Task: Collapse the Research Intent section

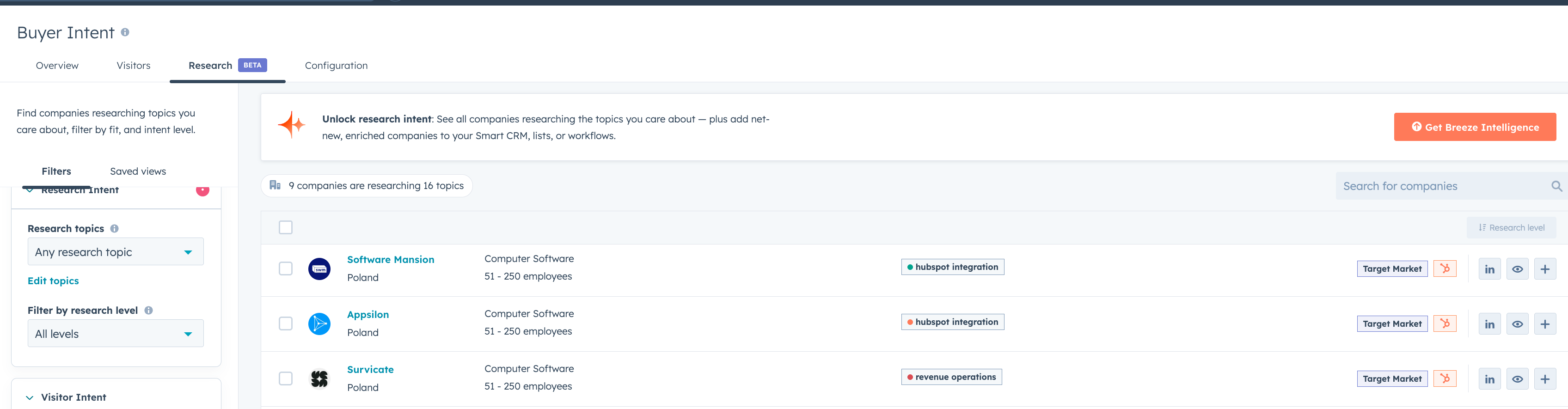Action: [29, 190]
